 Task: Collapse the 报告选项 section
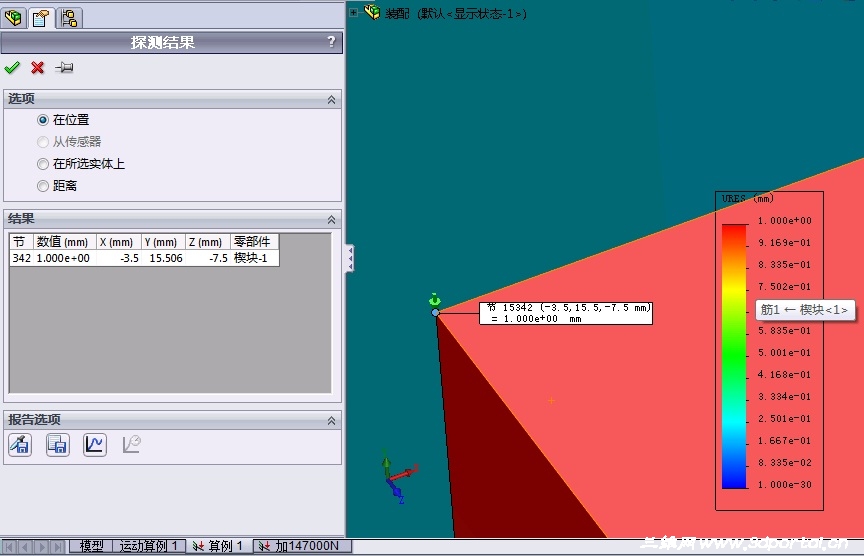331,420
